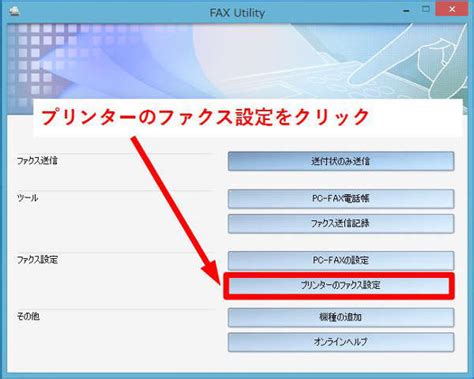
Task: Open オンラインヘルプ online help
Action: 341,342
